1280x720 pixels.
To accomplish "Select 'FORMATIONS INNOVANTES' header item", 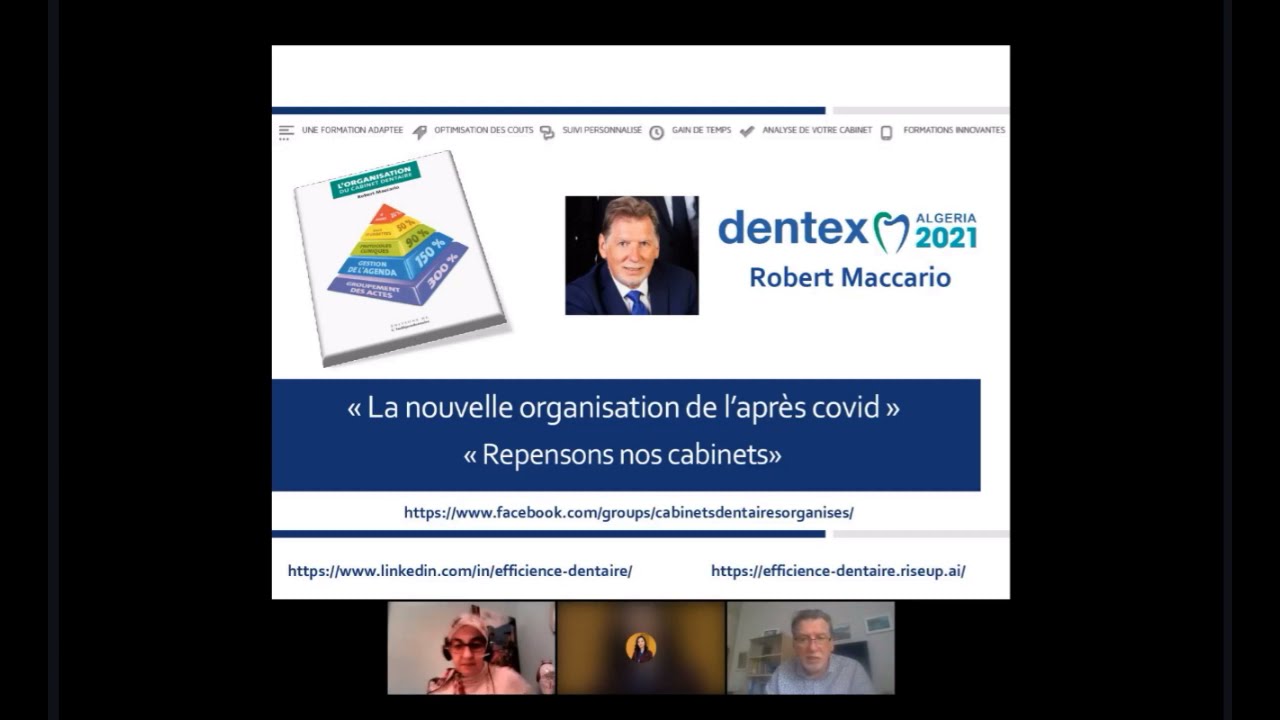I will [x=954, y=131].
